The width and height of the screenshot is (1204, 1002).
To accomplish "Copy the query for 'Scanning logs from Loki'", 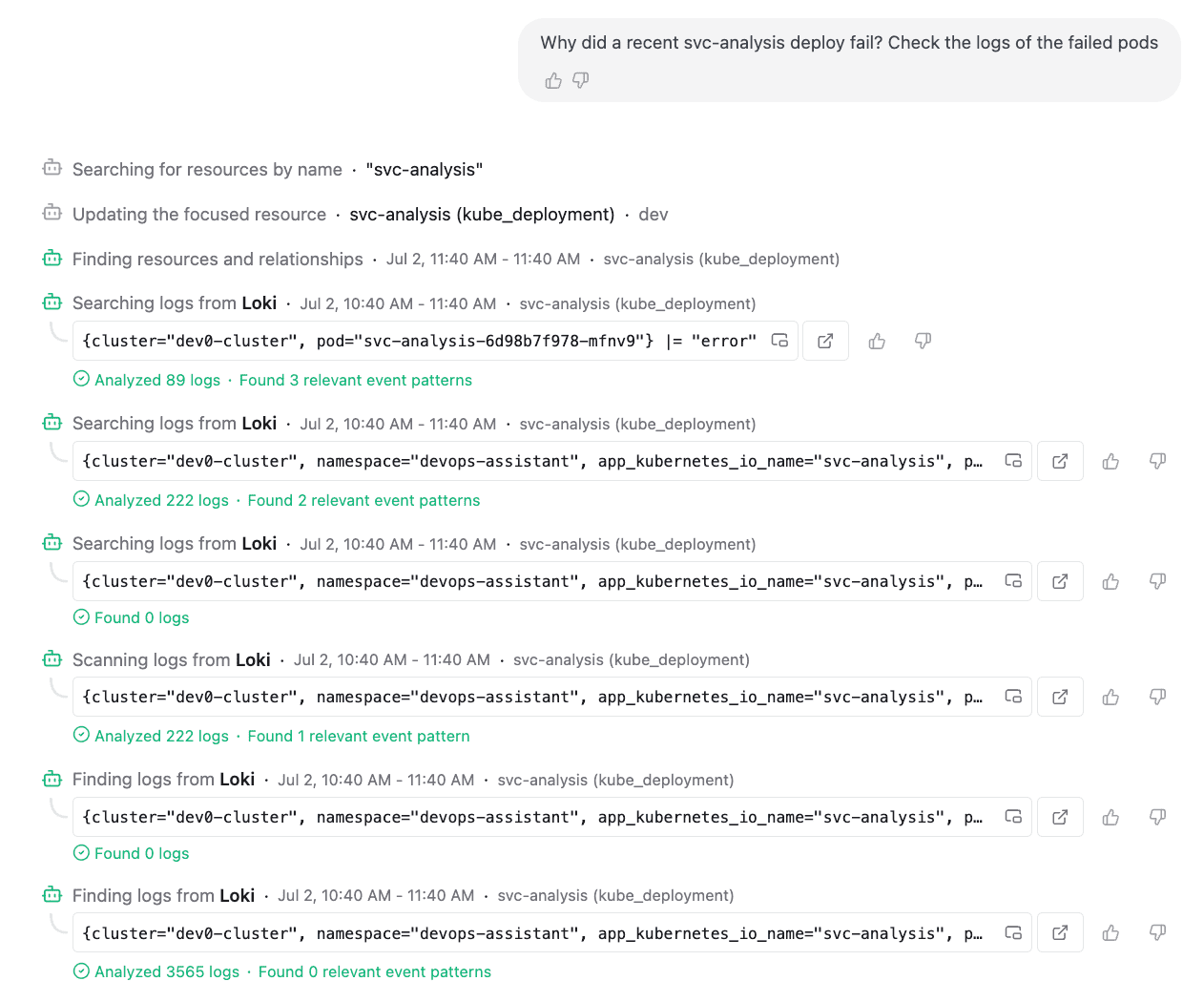I will pos(1013,697).
